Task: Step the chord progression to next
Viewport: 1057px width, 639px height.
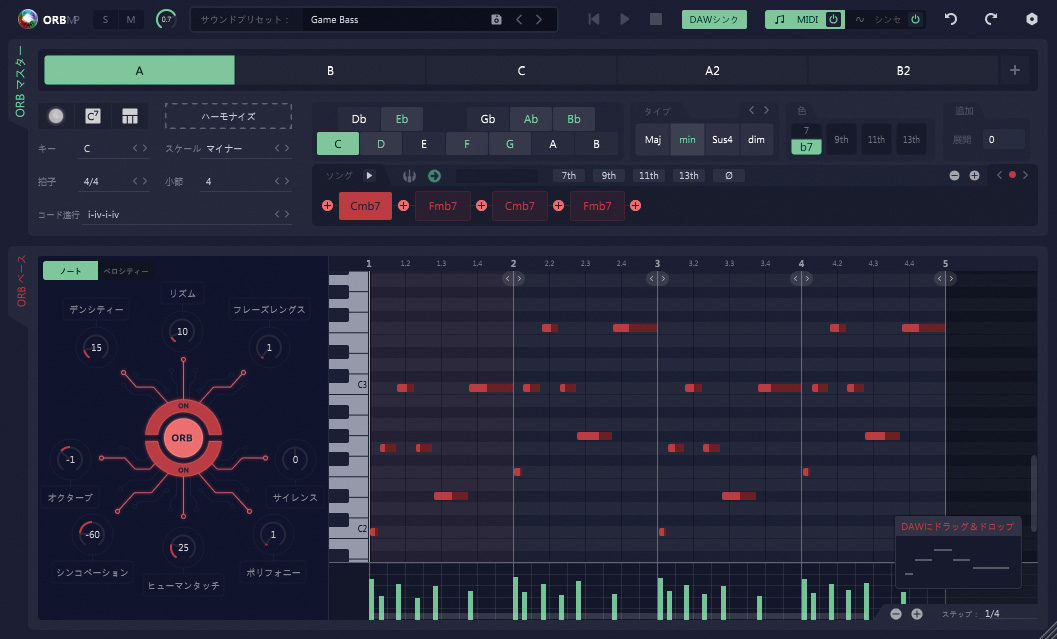Action: [287, 214]
